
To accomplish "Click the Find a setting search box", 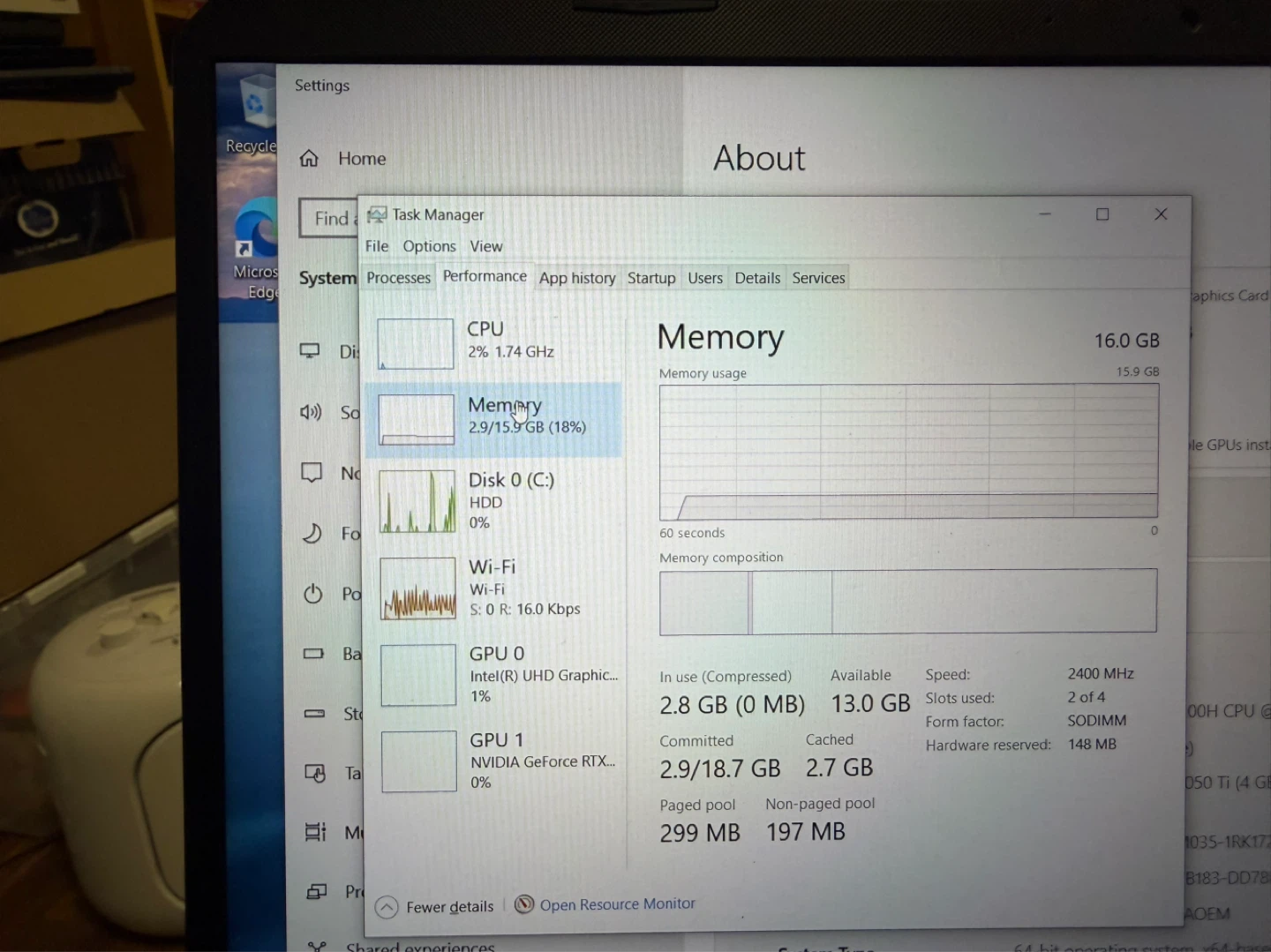I will (328, 218).
